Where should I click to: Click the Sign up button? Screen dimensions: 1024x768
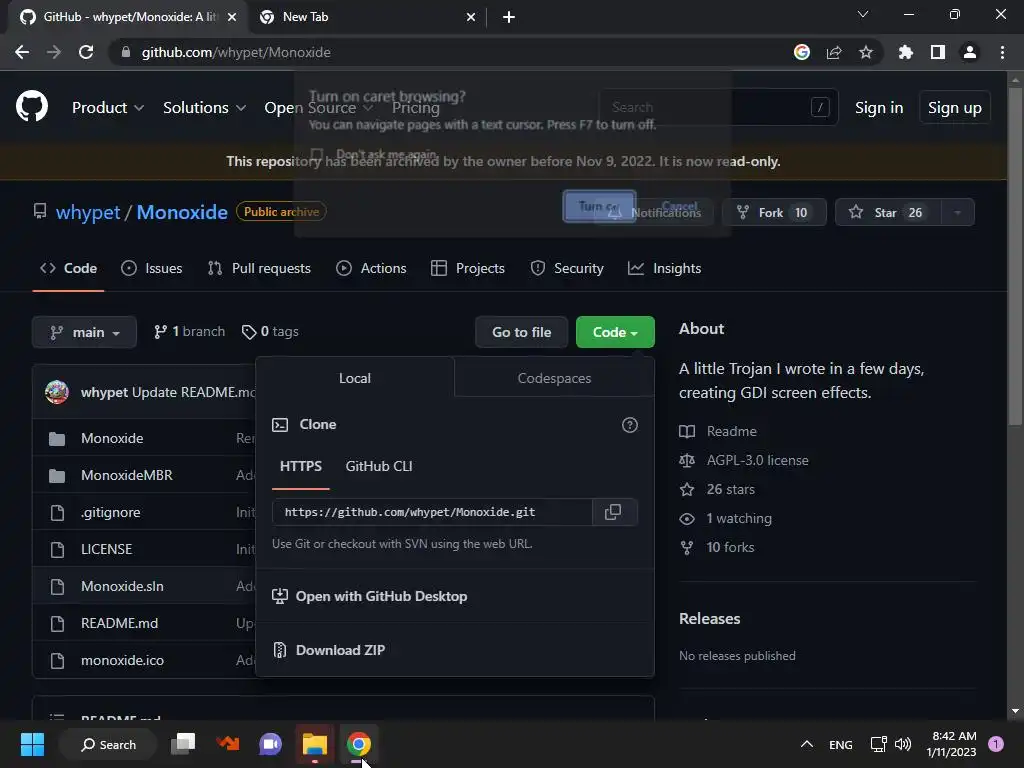(955, 108)
